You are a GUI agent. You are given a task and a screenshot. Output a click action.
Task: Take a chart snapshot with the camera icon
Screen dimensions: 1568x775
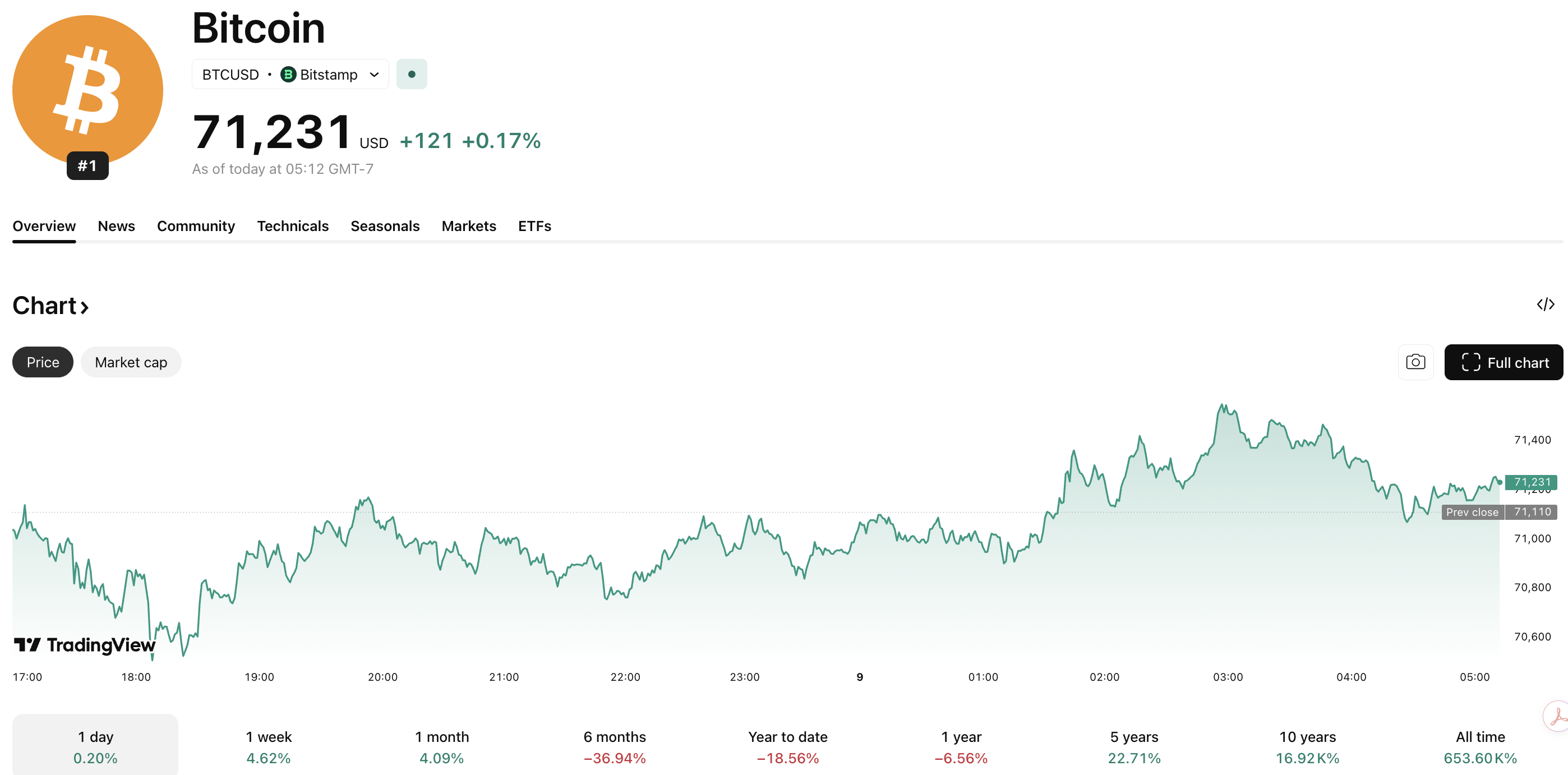1416,362
